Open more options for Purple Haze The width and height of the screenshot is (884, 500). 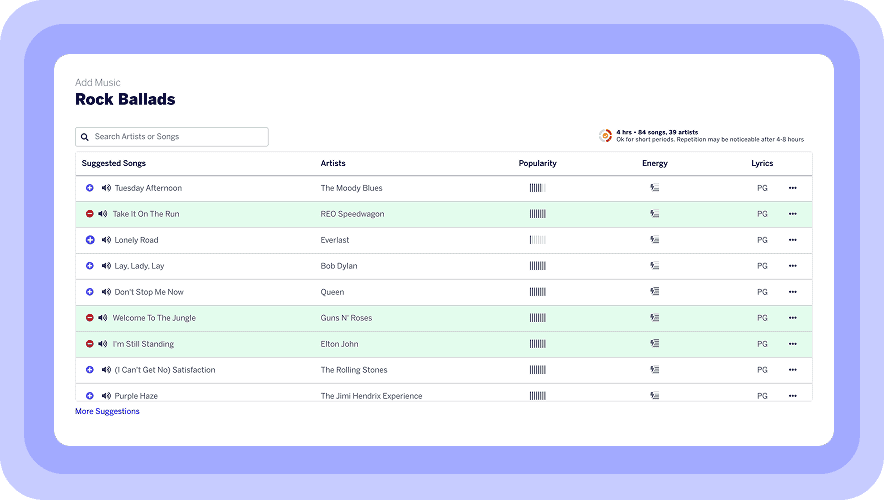click(793, 396)
